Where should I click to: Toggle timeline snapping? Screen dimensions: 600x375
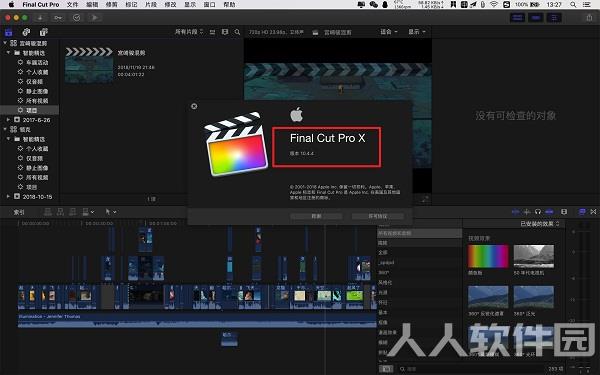click(549, 212)
